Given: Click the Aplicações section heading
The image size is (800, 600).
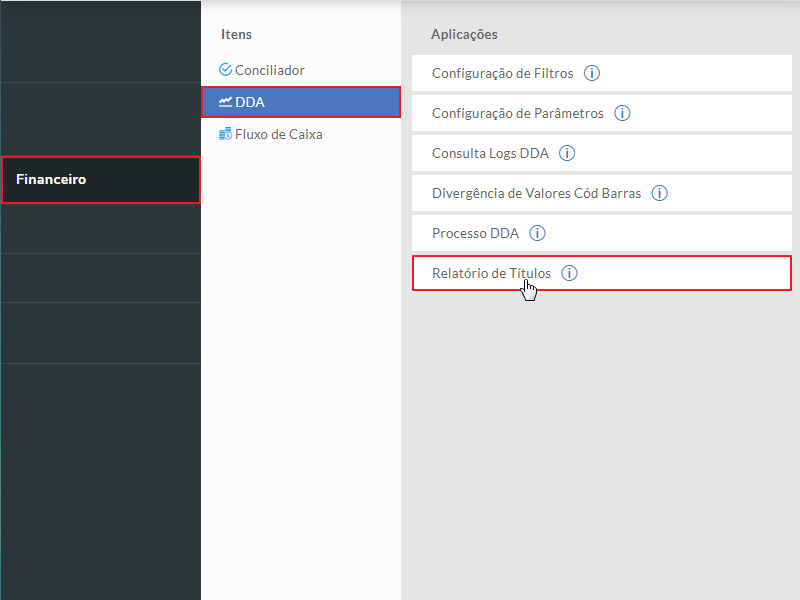Looking at the screenshot, I should 464,34.
